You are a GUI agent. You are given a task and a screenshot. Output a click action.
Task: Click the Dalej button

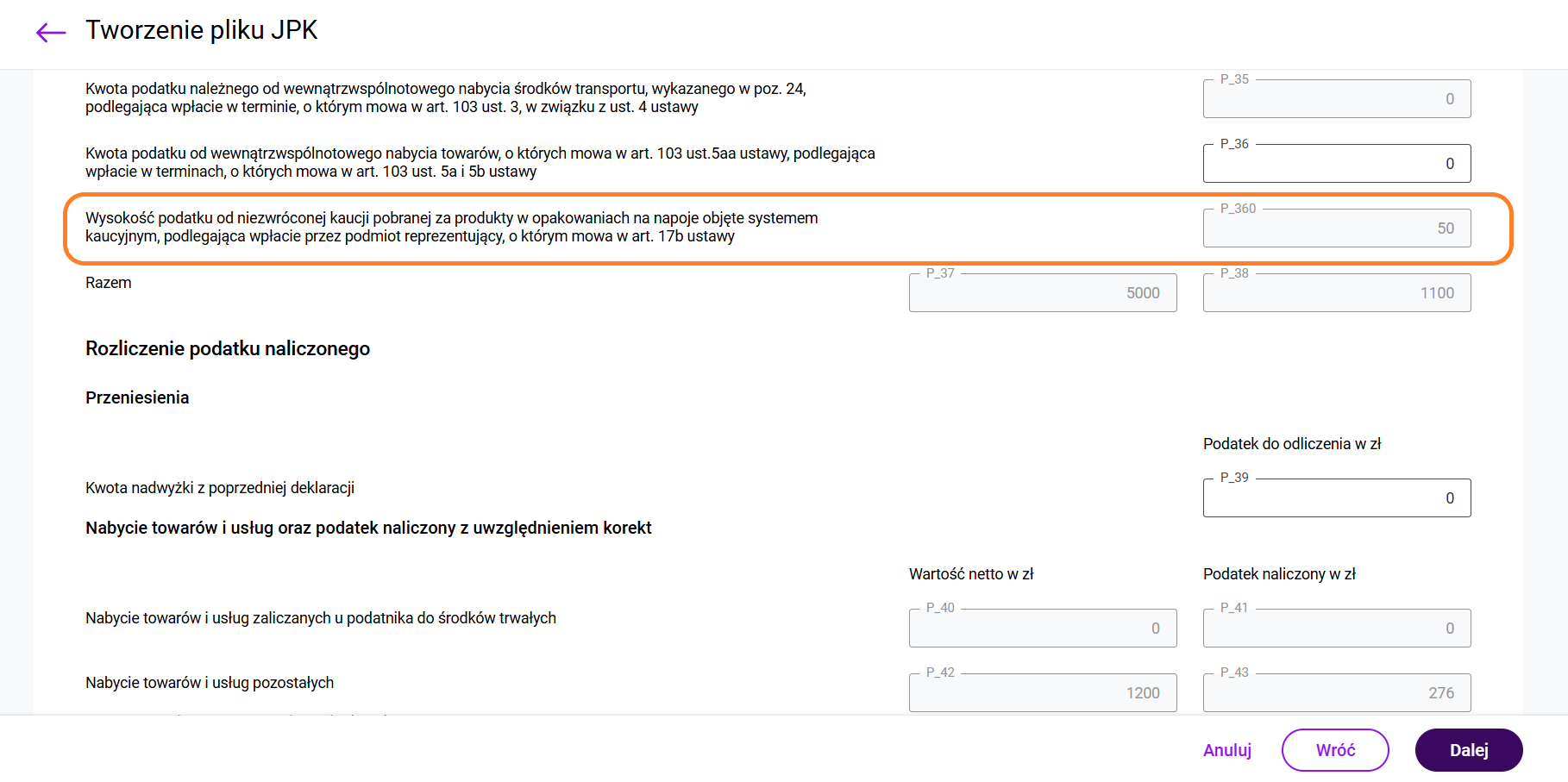point(1468,750)
